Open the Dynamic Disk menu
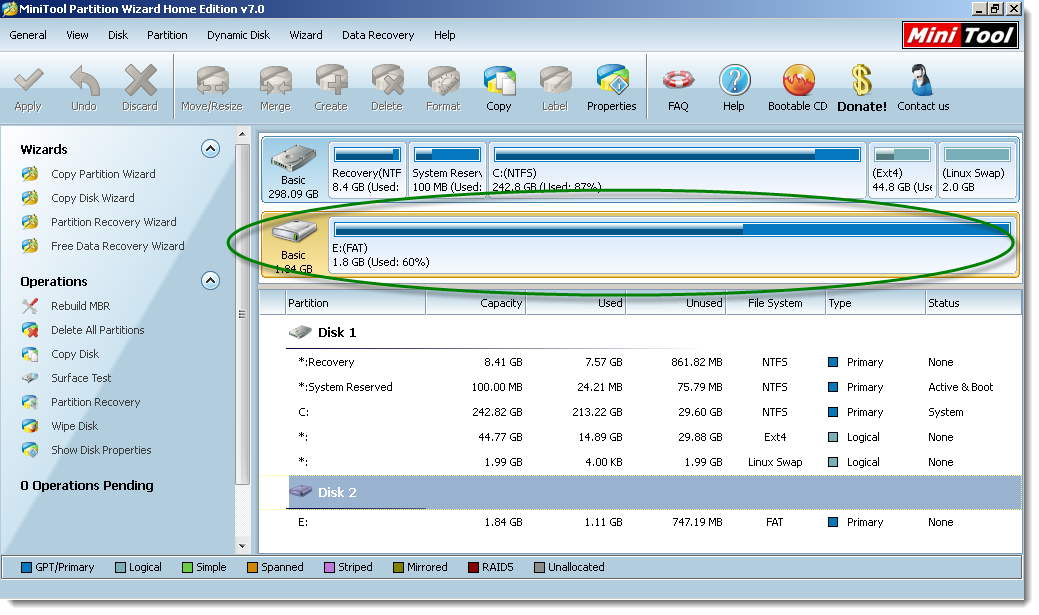Image resolution: width=1039 pixels, height=615 pixels. [x=239, y=35]
